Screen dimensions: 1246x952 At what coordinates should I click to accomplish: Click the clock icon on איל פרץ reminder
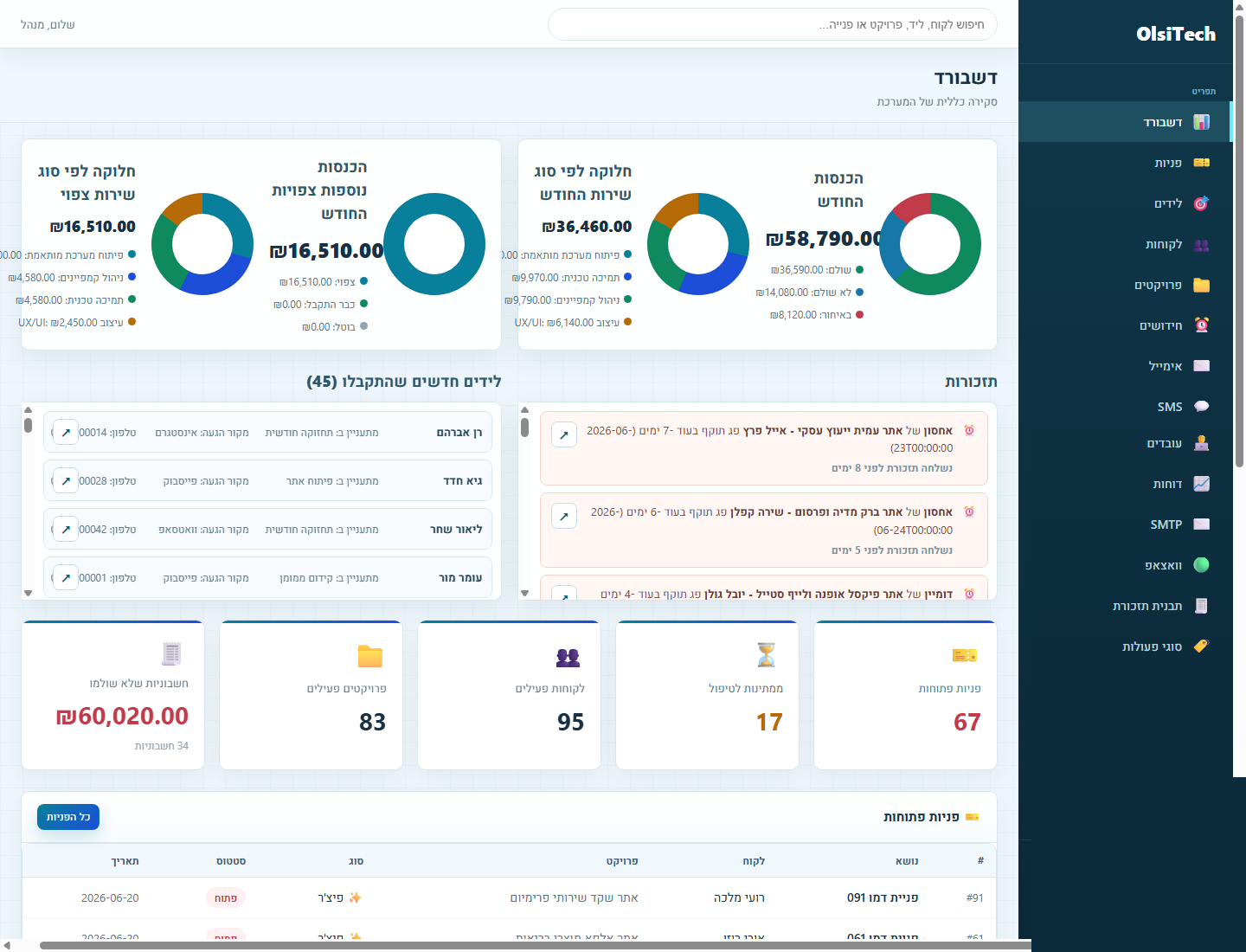click(969, 430)
